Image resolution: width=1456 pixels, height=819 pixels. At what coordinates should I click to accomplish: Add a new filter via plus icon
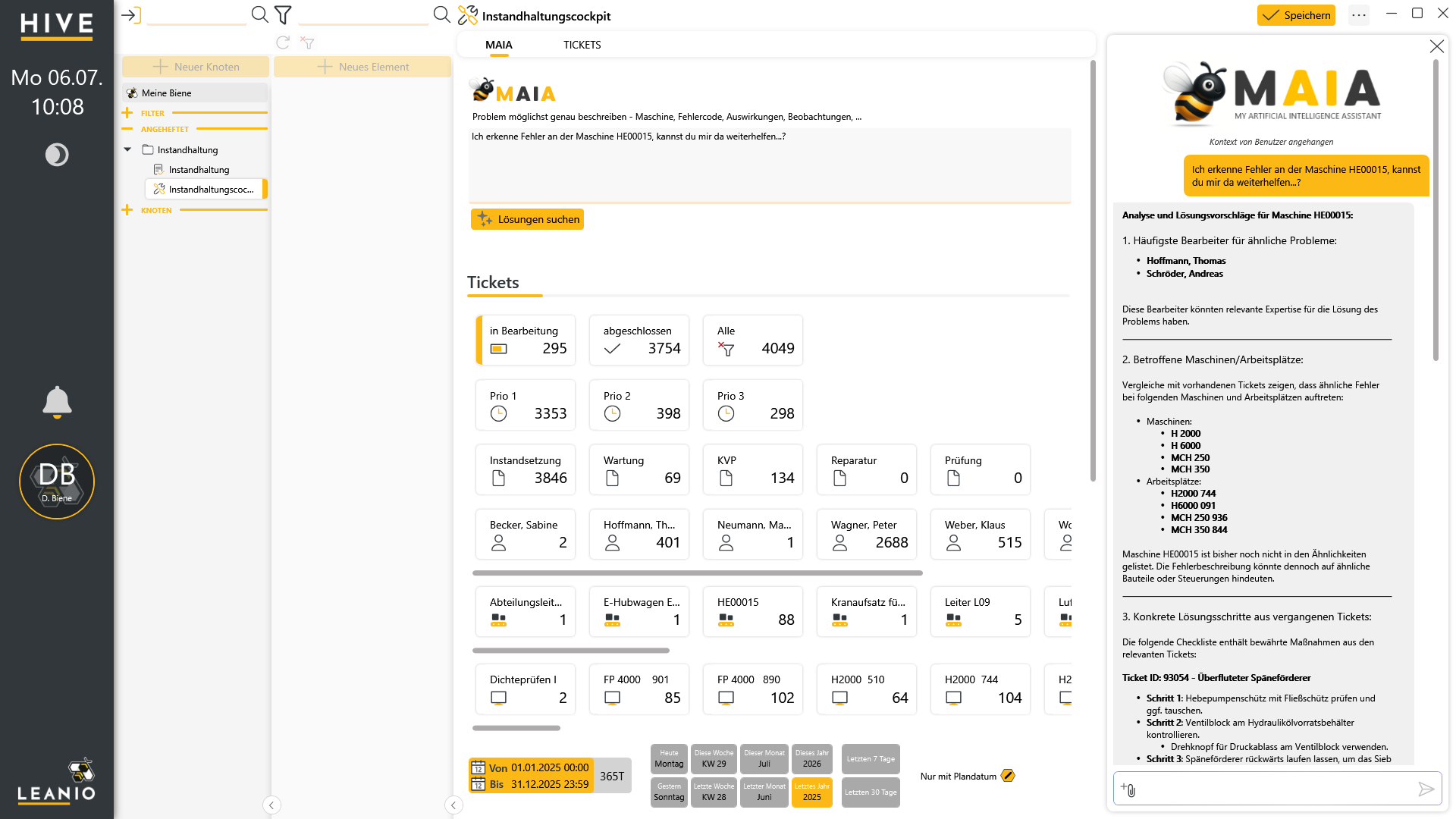pos(127,113)
